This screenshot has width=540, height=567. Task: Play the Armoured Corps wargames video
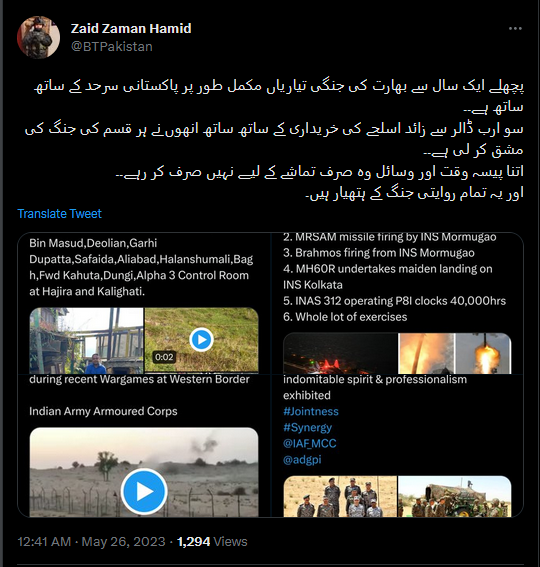pos(144,491)
